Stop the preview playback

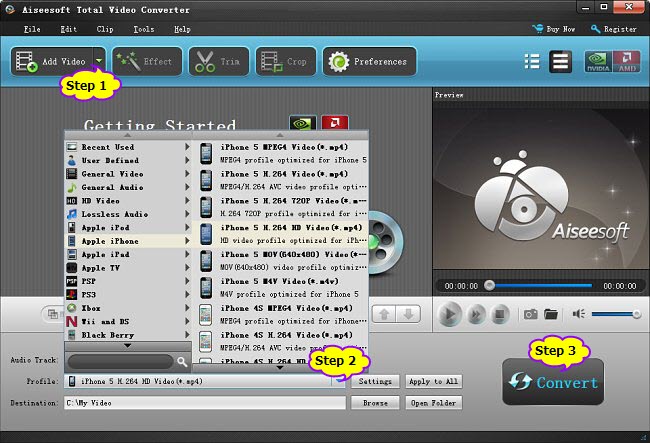click(x=500, y=315)
